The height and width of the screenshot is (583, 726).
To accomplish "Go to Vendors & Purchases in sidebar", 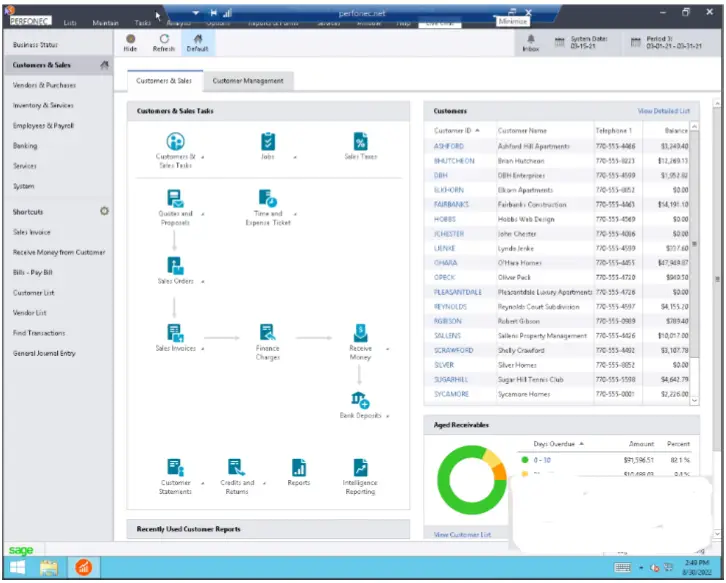I will [x=44, y=85].
